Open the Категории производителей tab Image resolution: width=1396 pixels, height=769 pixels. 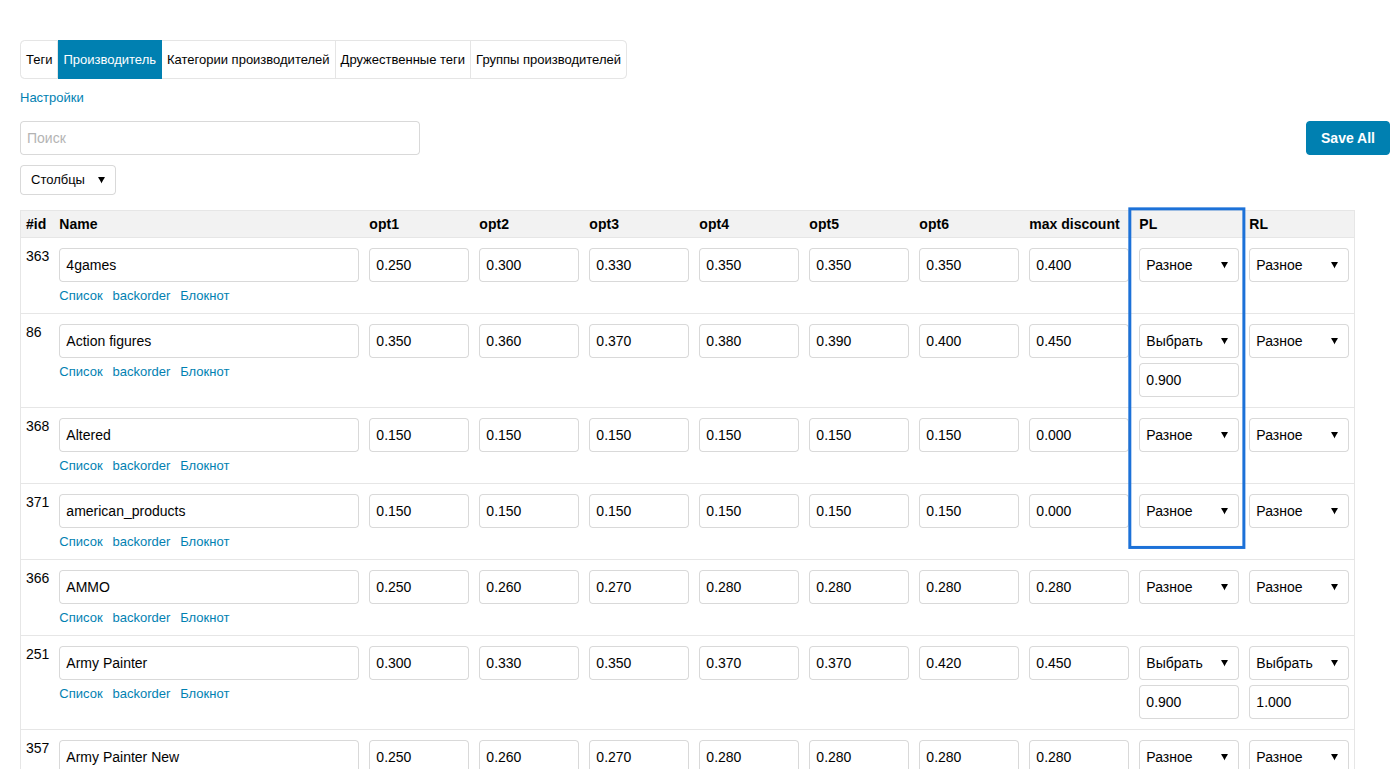pyautogui.click(x=248, y=59)
